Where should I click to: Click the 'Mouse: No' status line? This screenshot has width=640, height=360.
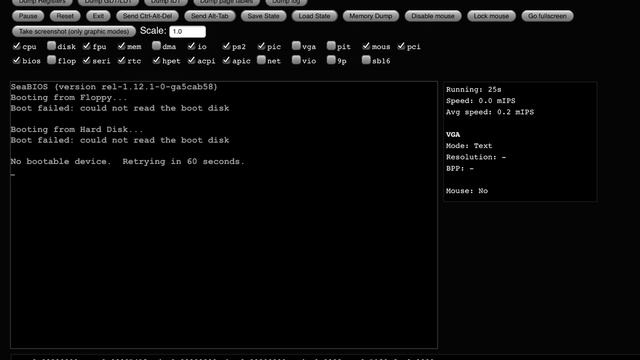pos(467,191)
